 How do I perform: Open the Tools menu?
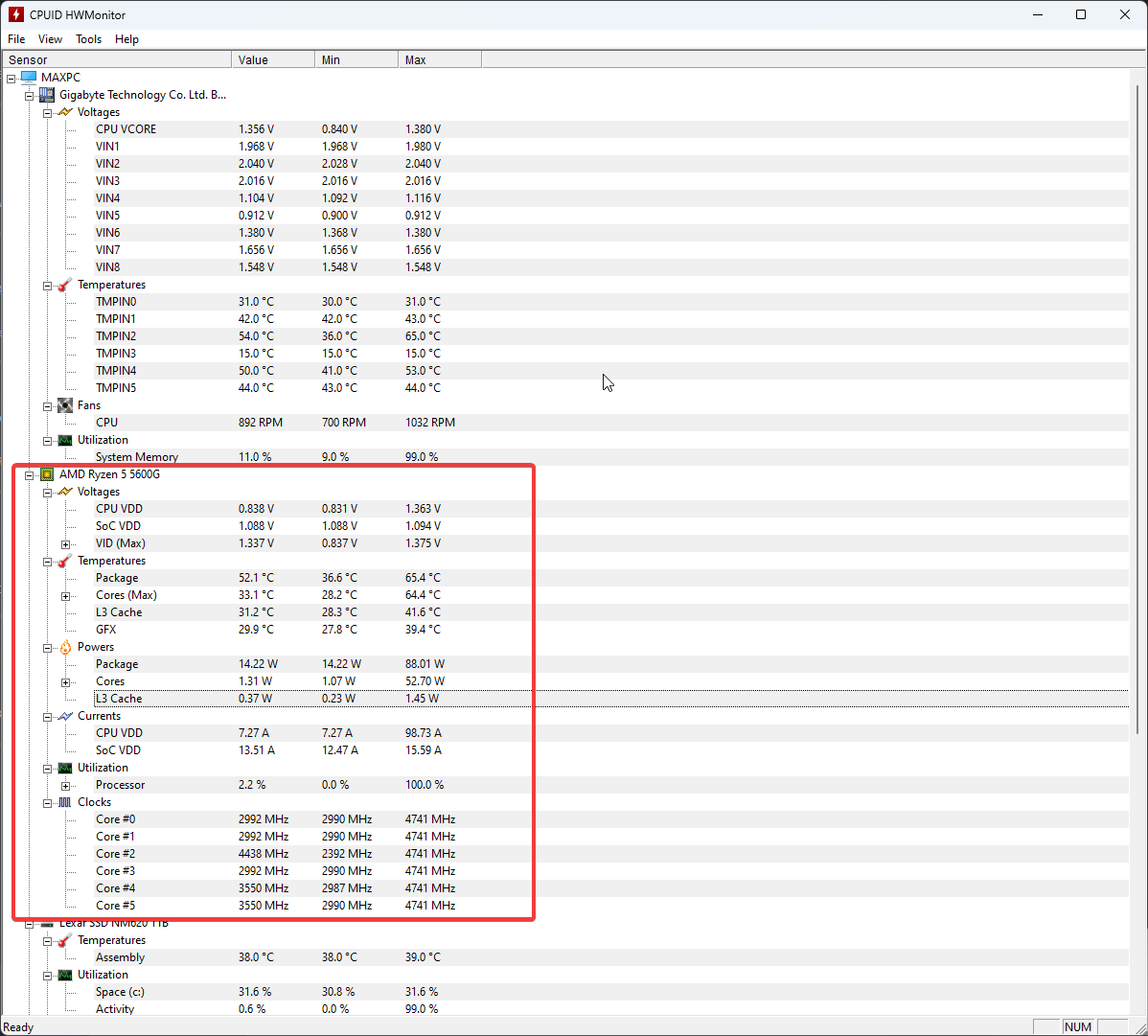(x=88, y=38)
